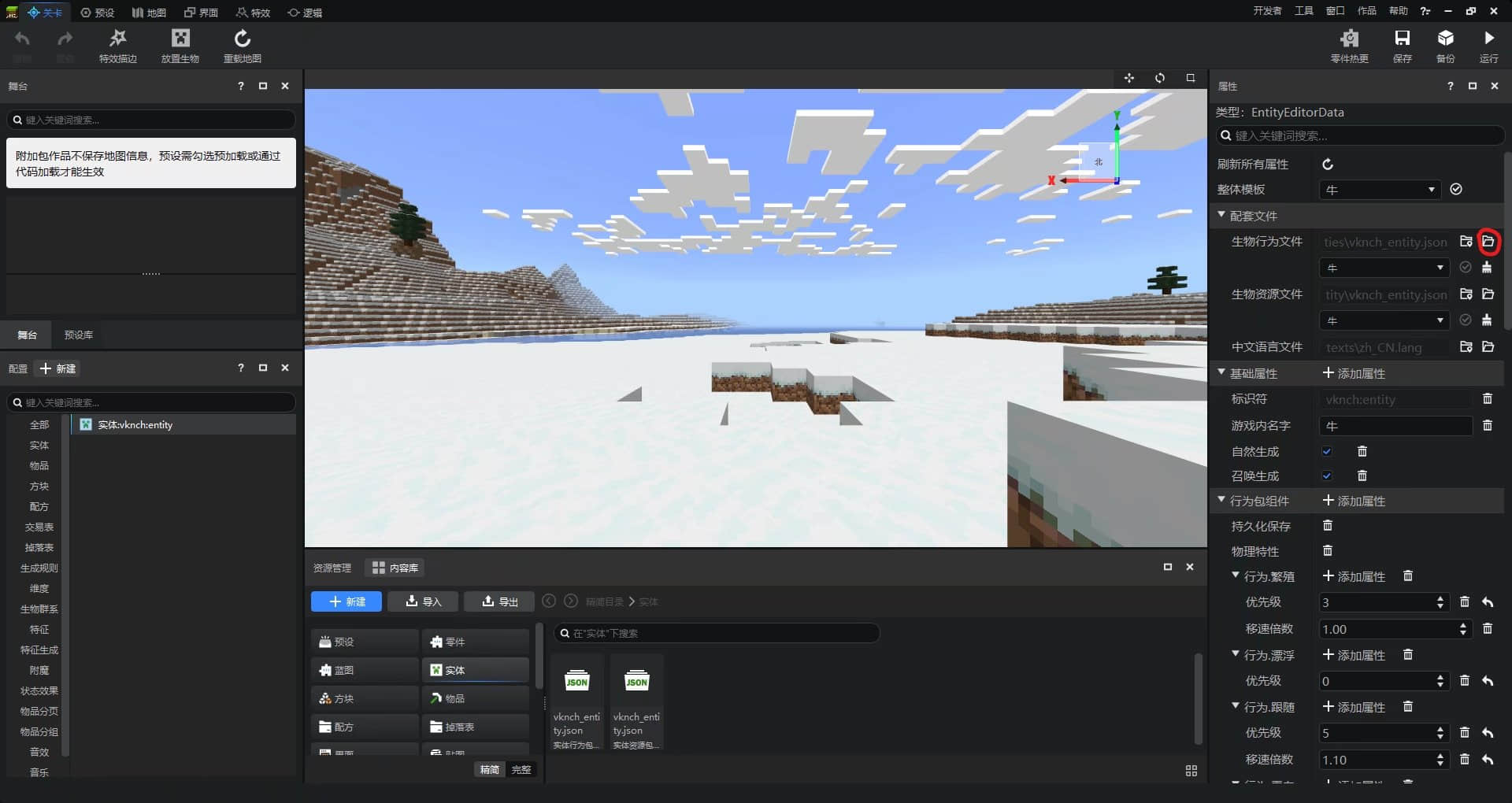Viewport: 1512px width, 803px height.
Task: Open the 特效 top tab
Action: [x=253, y=13]
